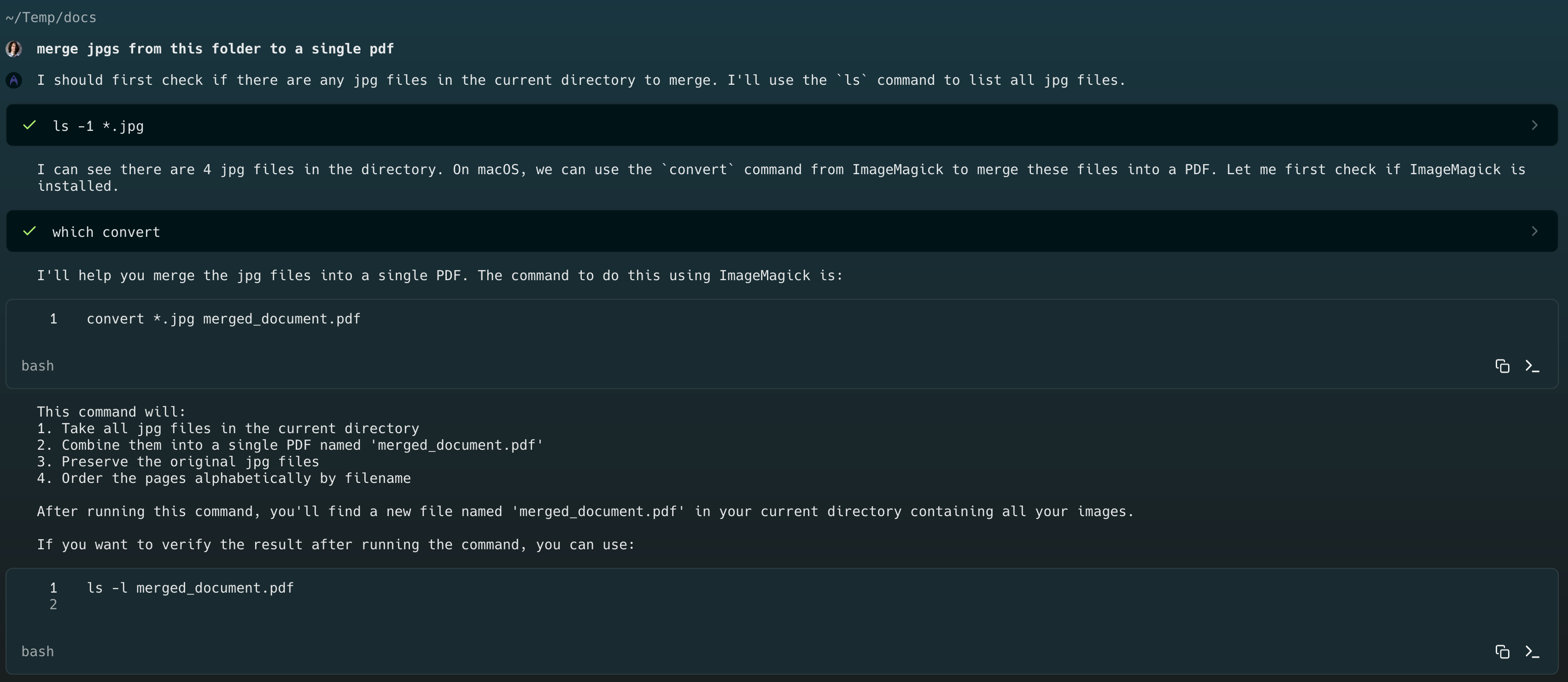Click the 'This command will:' line
Image resolution: width=1568 pixels, height=682 pixels.
[x=111, y=412]
